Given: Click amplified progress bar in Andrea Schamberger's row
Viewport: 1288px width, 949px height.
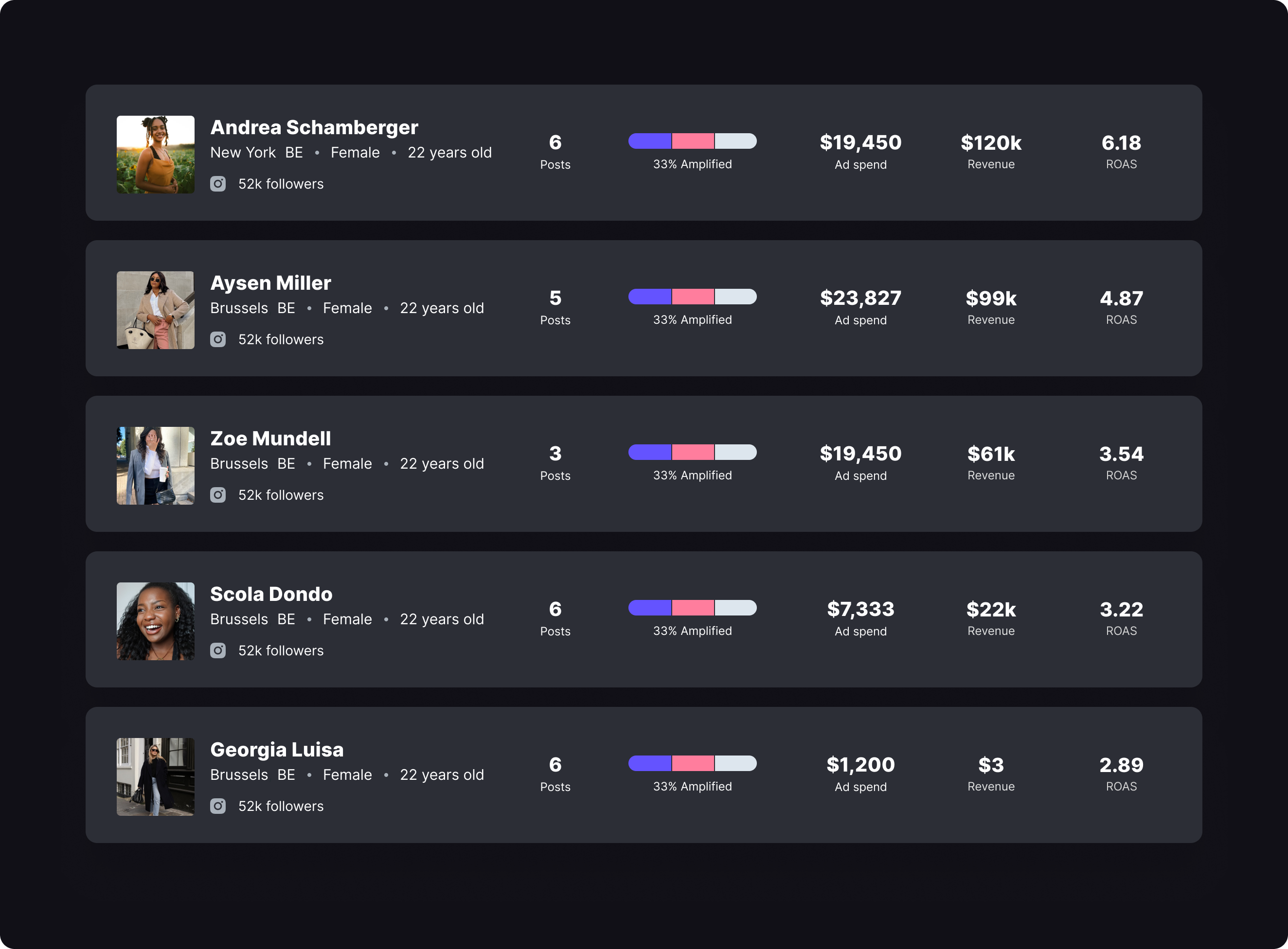Looking at the screenshot, I should (x=693, y=141).
